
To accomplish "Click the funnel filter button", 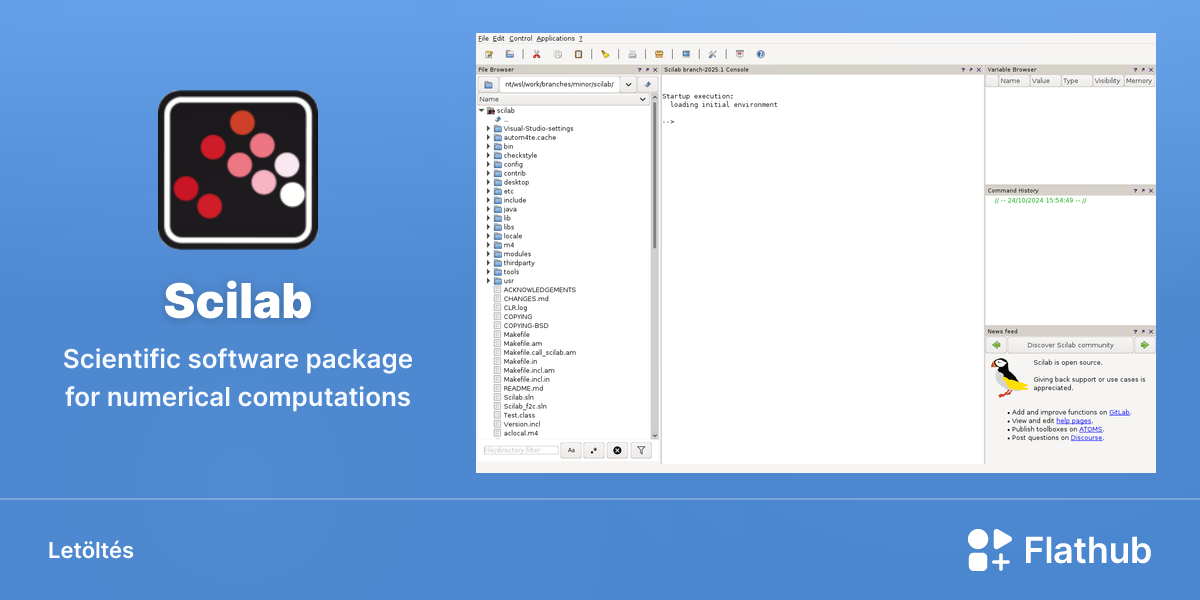I will (x=642, y=450).
